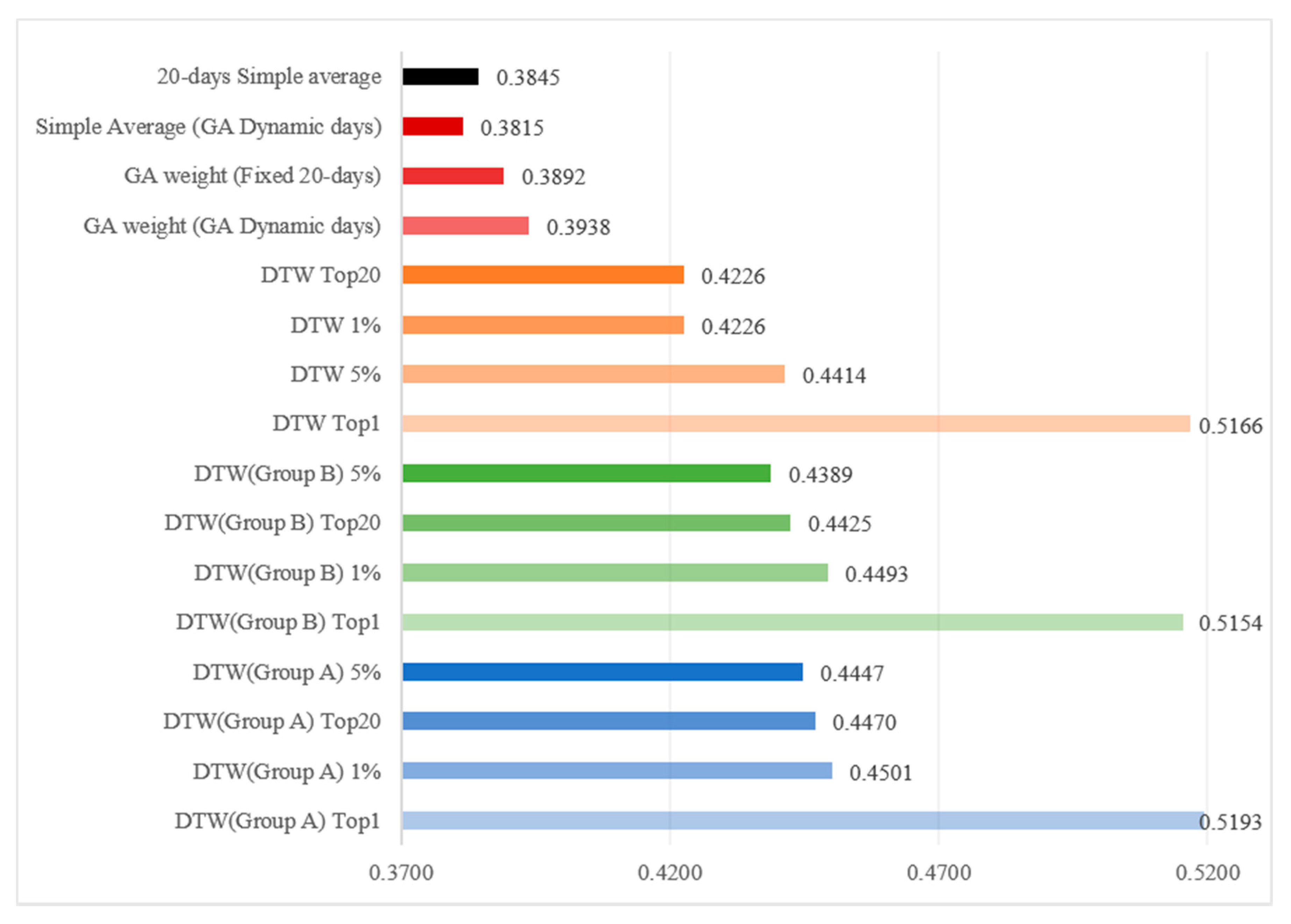Click the 0.5200 axis tick label
The height and width of the screenshot is (924, 1291).
[1207, 872]
